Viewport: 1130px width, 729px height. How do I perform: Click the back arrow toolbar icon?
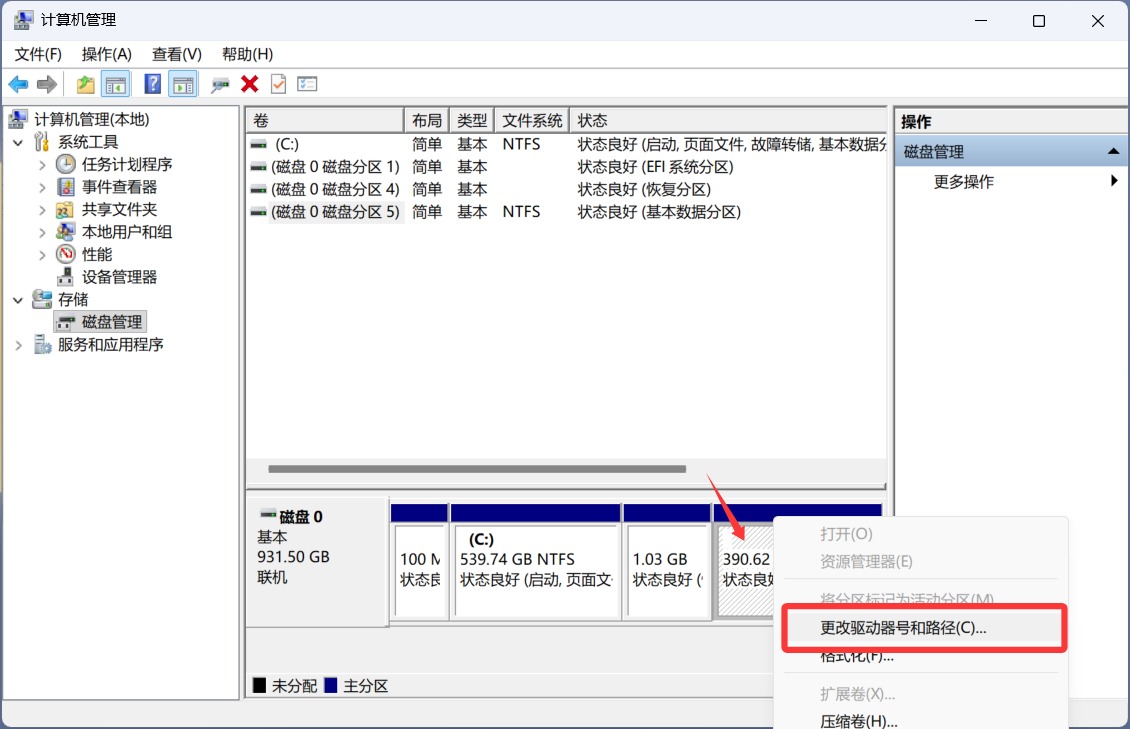(18, 85)
